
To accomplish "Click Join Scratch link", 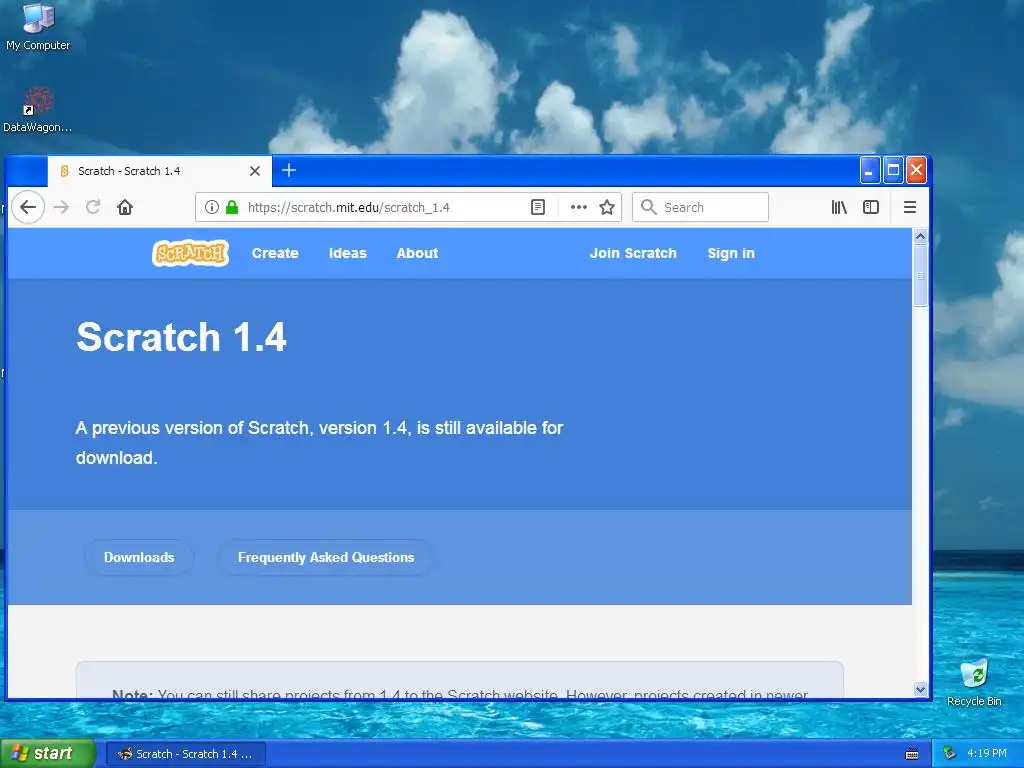I will point(633,253).
